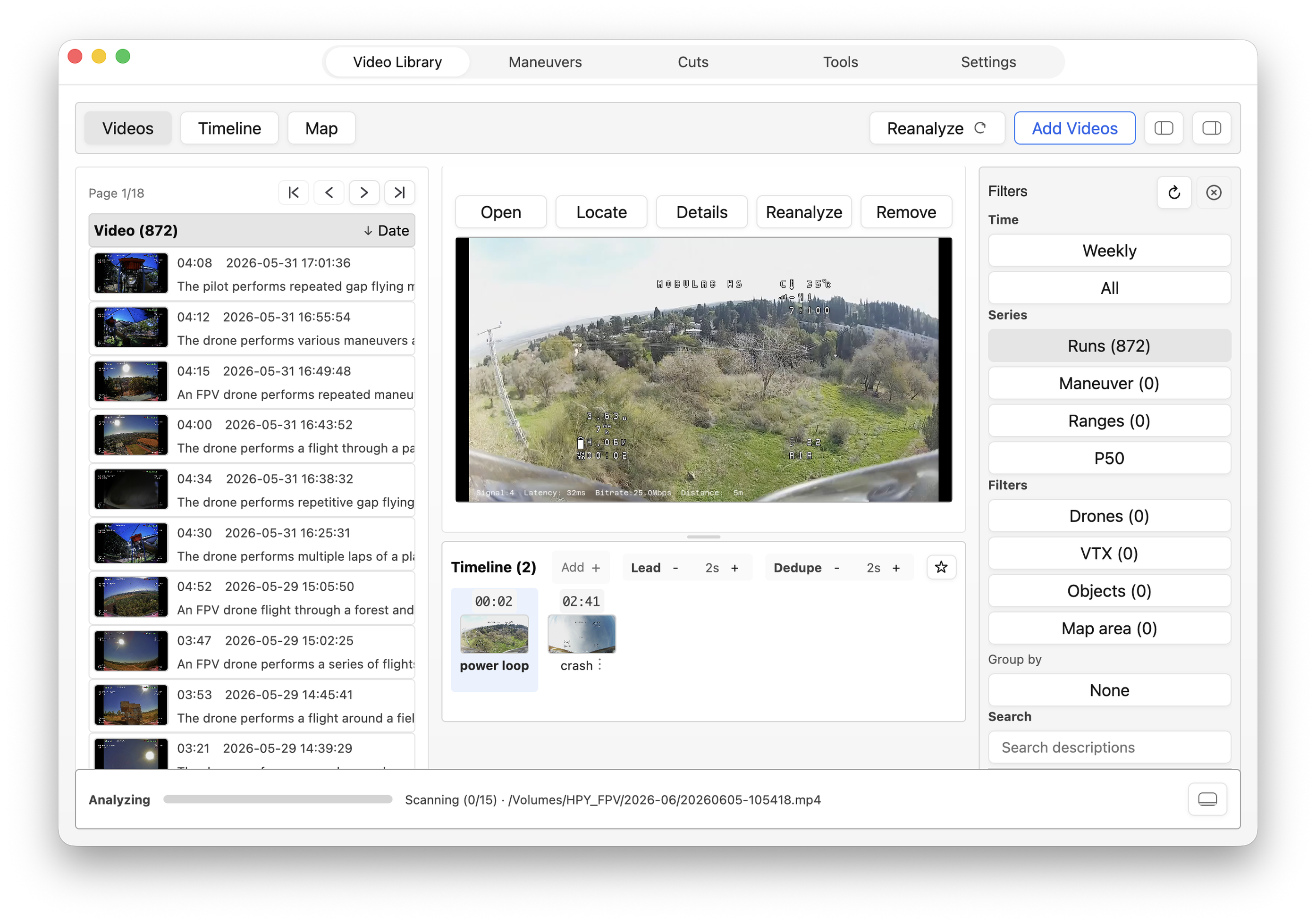This screenshot has height=923, width=1316.
Task: Change sort order via Date header
Action: [386, 230]
